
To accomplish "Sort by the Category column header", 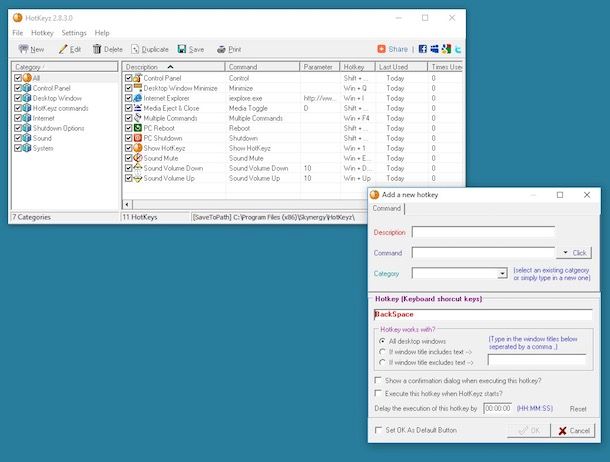I will 64,67.
